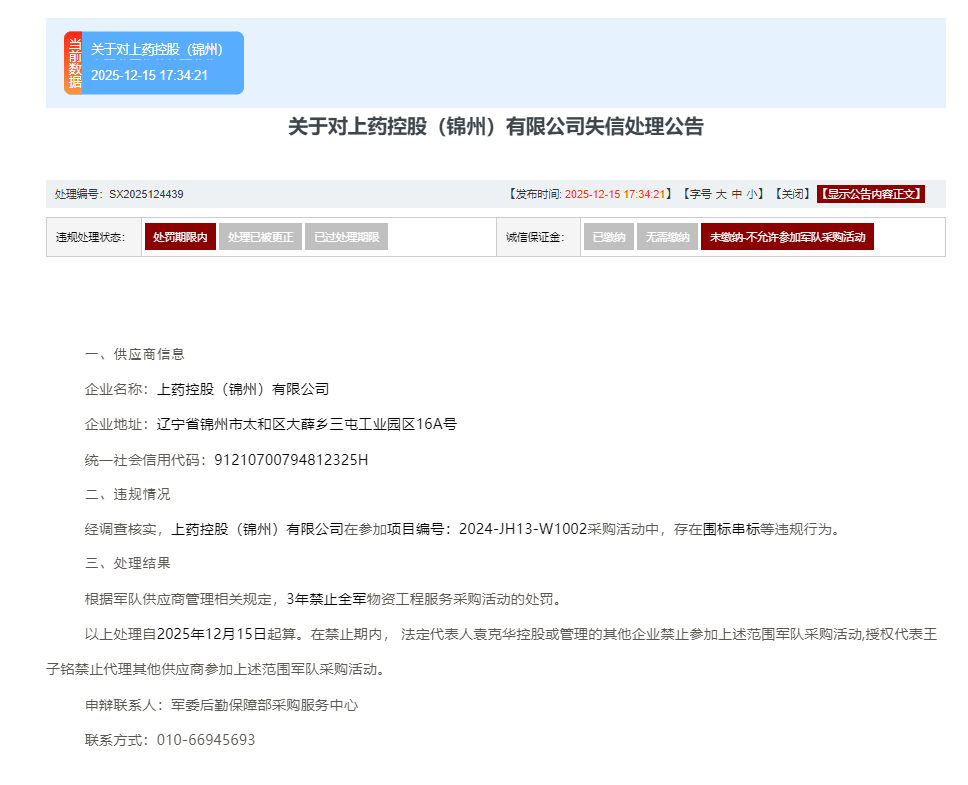Select the 无需缴纳 deposit tag
This screenshot has height=785, width=968.
(667, 237)
